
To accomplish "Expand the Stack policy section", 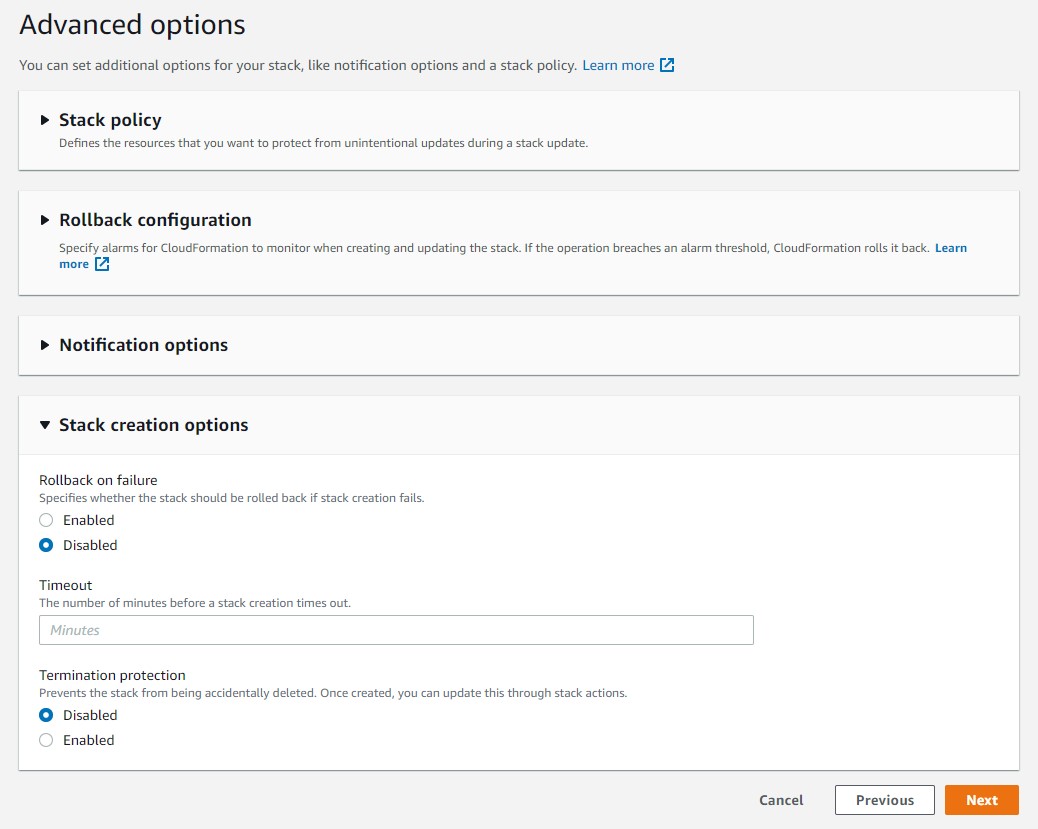I will 44,120.
